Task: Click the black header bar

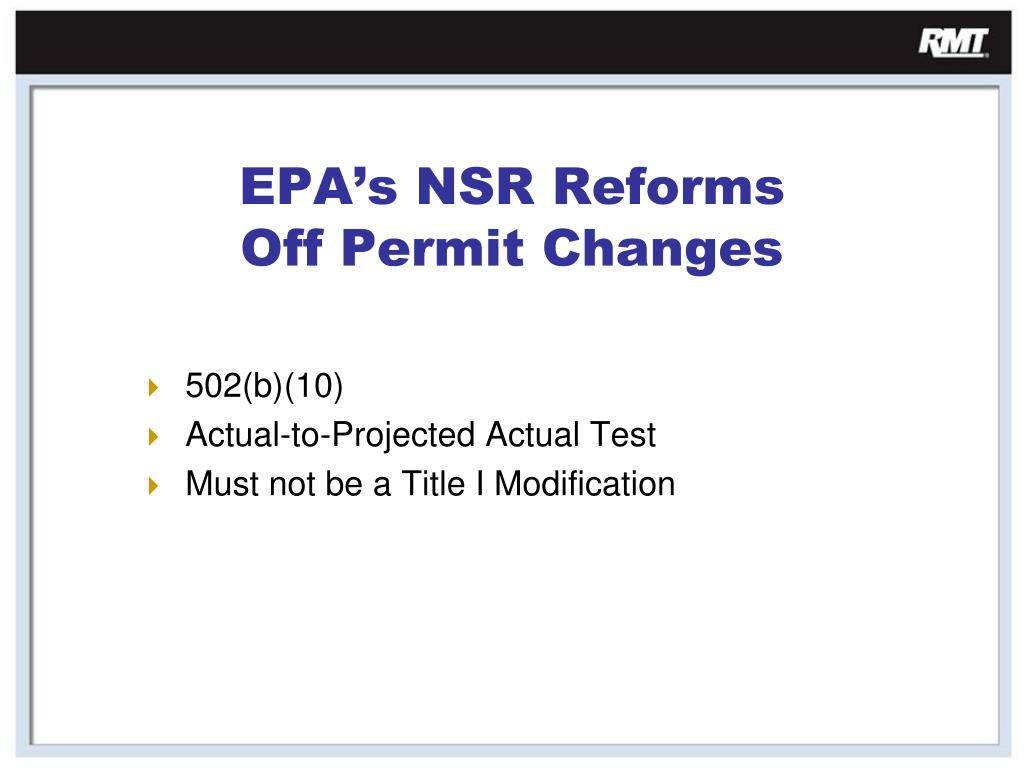Action: point(513,42)
